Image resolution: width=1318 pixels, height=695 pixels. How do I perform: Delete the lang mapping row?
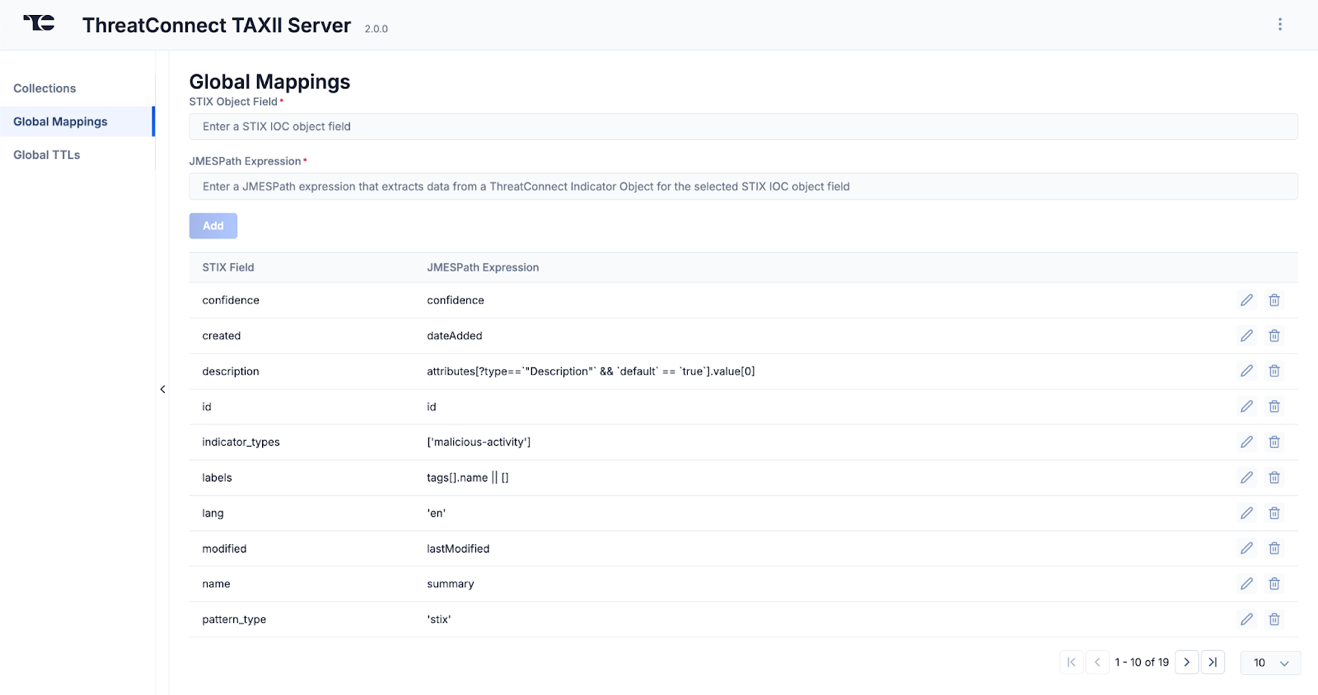point(1274,512)
